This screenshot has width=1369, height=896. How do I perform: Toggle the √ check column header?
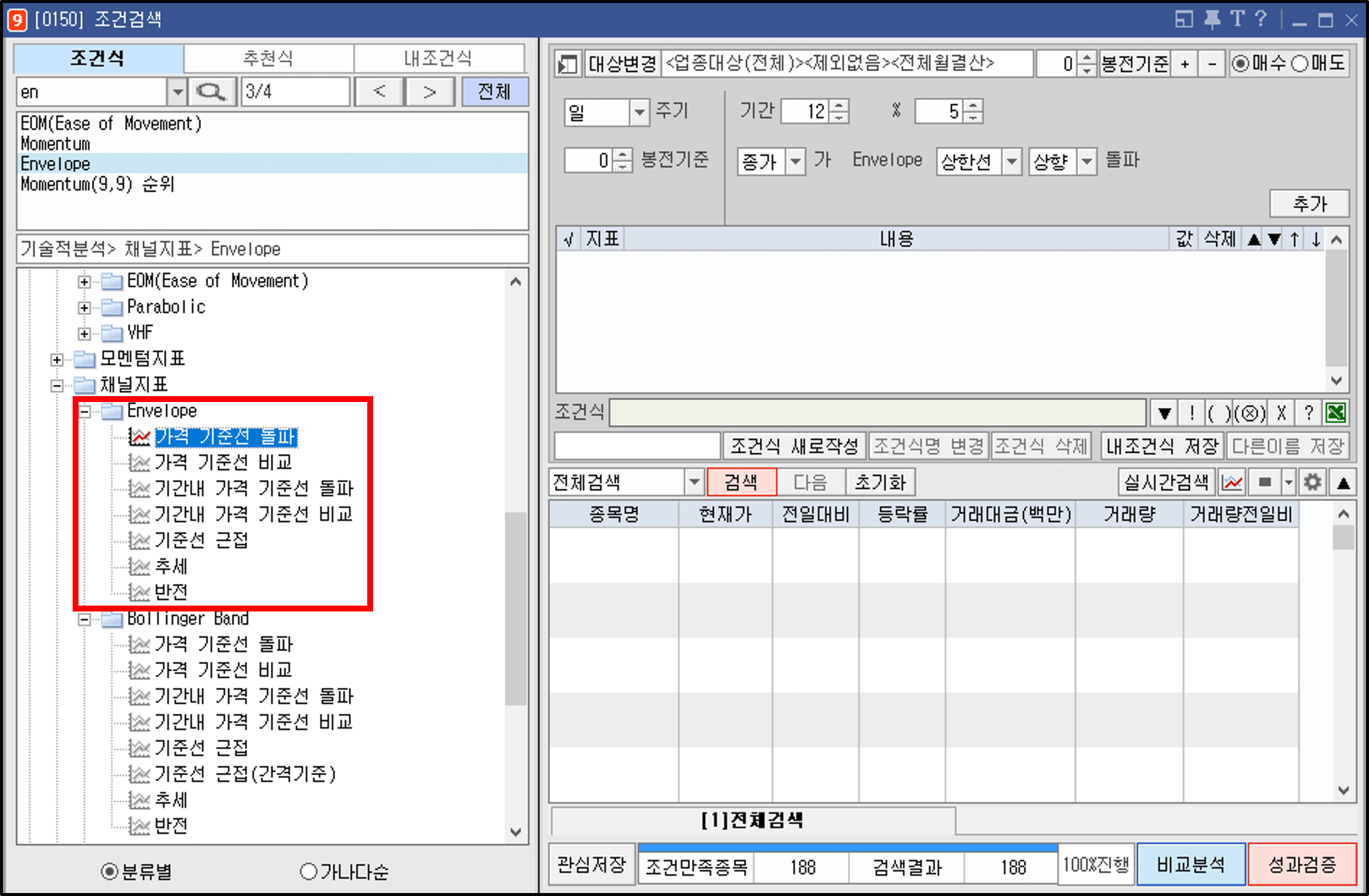point(568,239)
